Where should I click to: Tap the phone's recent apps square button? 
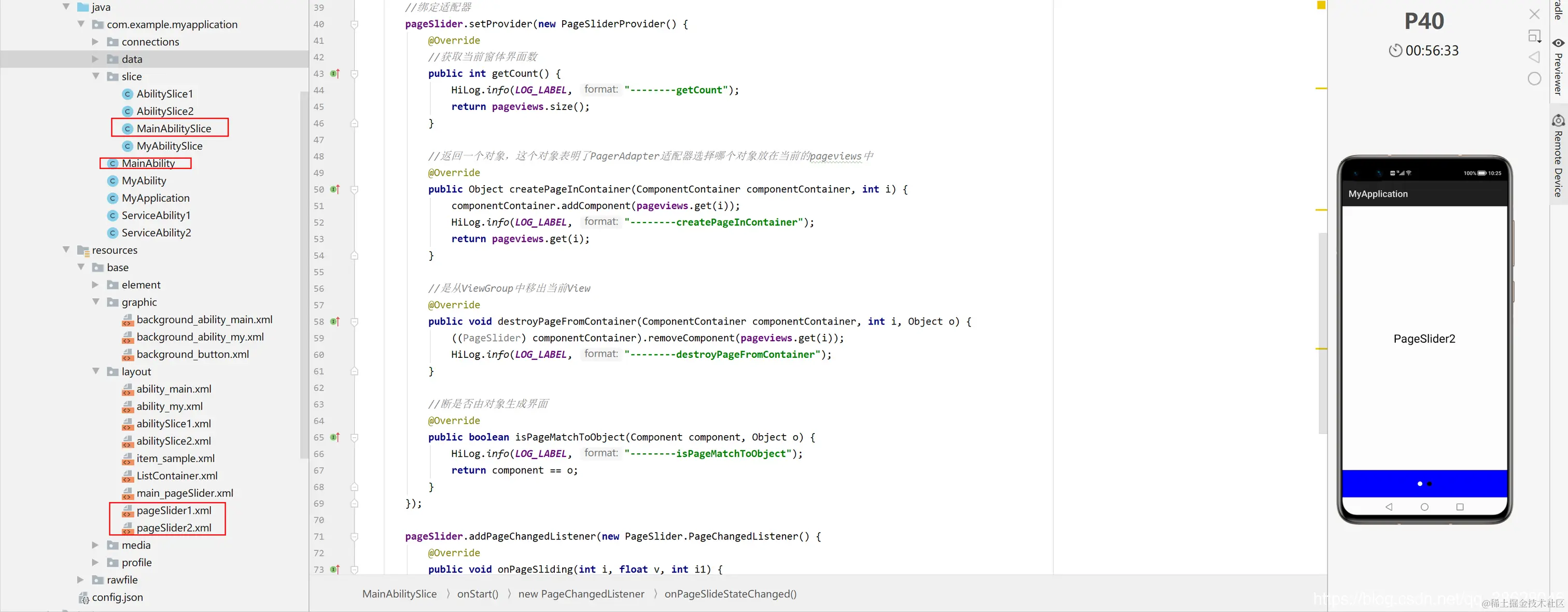[1460, 507]
